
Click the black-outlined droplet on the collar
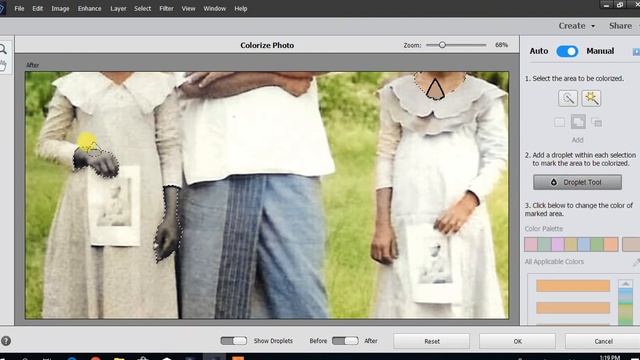tap(435, 89)
